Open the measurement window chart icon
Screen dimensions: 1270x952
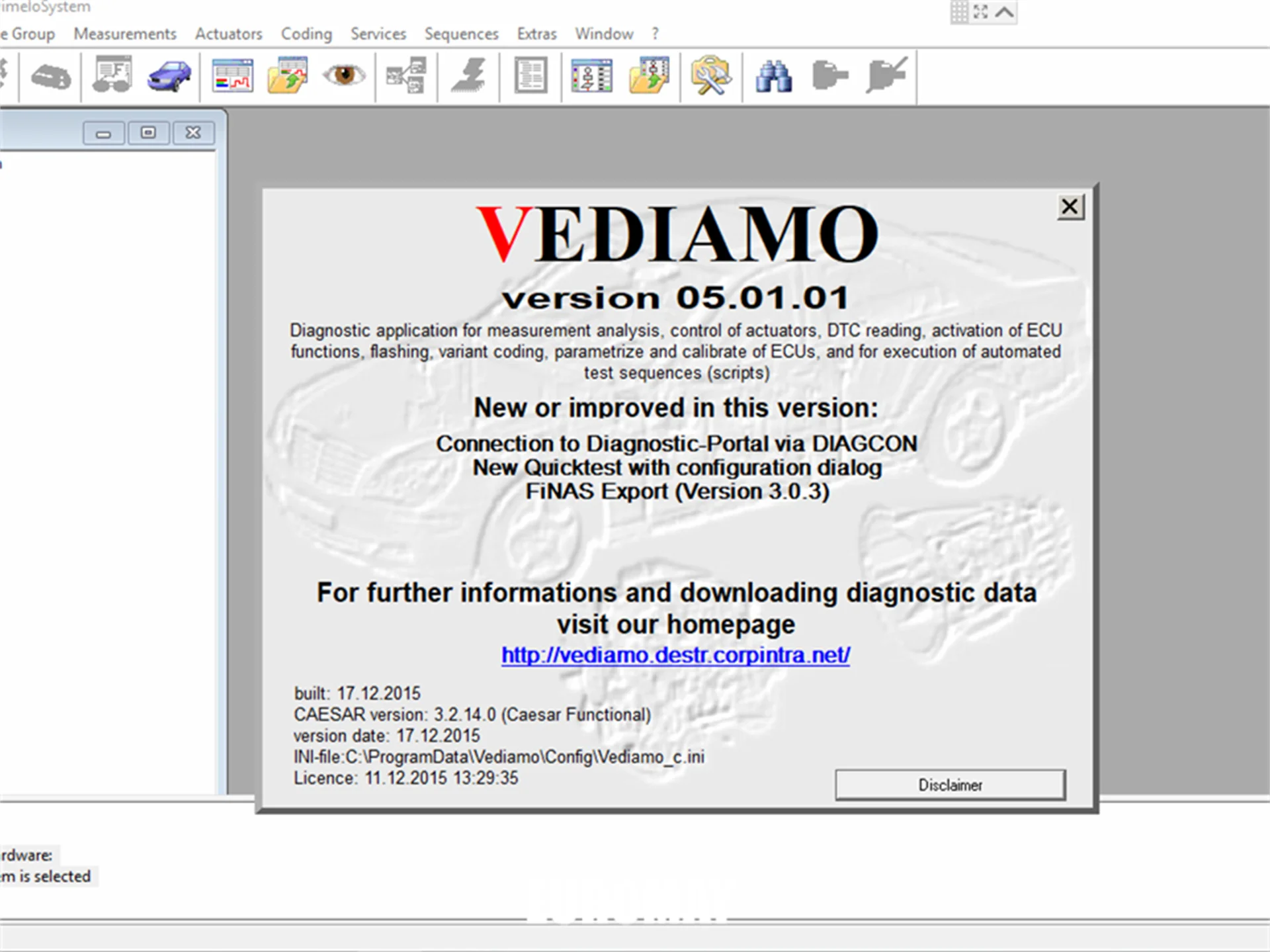tap(233, 75)
